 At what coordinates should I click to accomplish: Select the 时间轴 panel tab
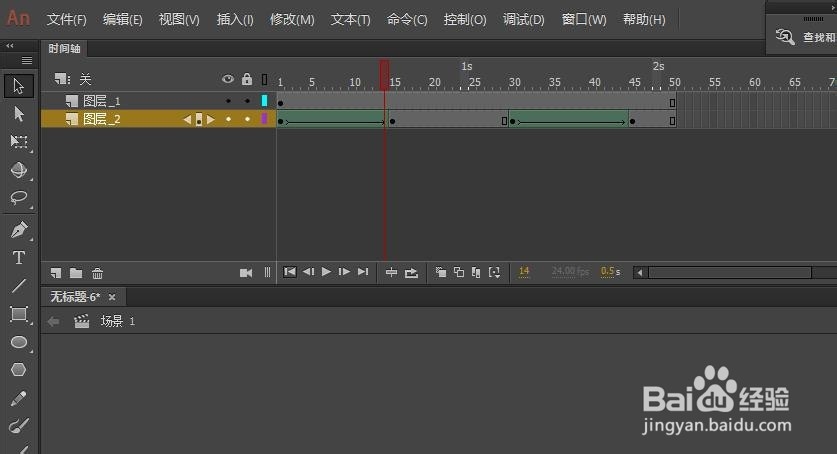pyautogui.click(x=64, y=49)
